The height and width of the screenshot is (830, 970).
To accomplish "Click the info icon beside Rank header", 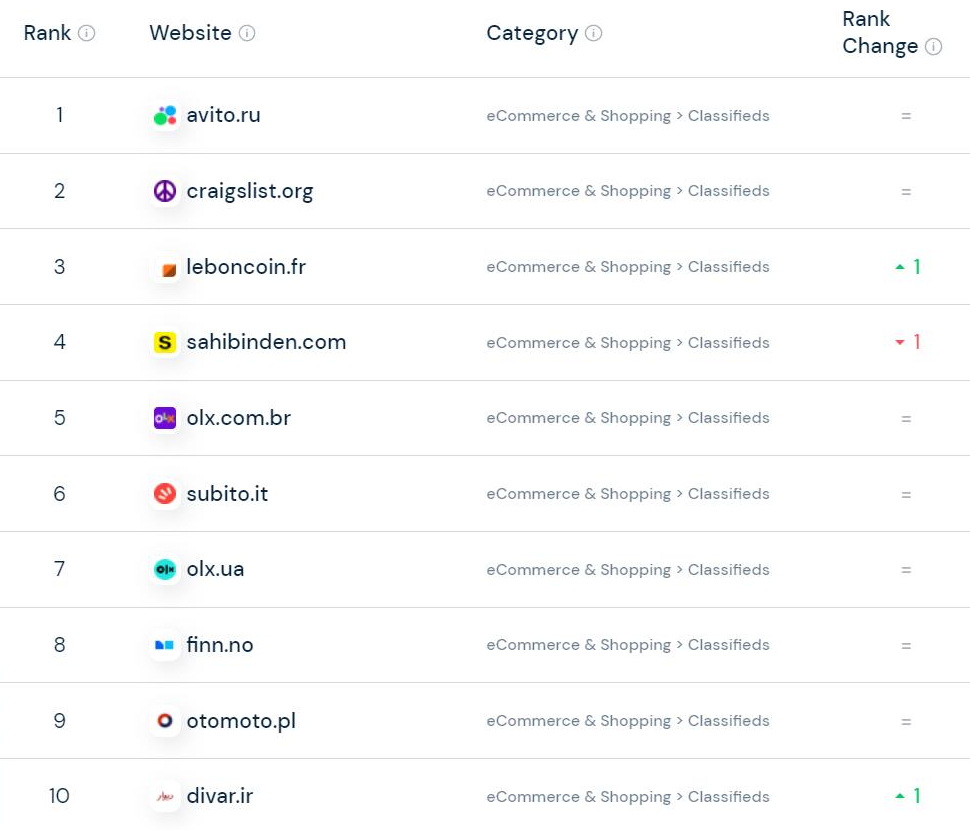I will pyautogui.click(x=87, y=33).
